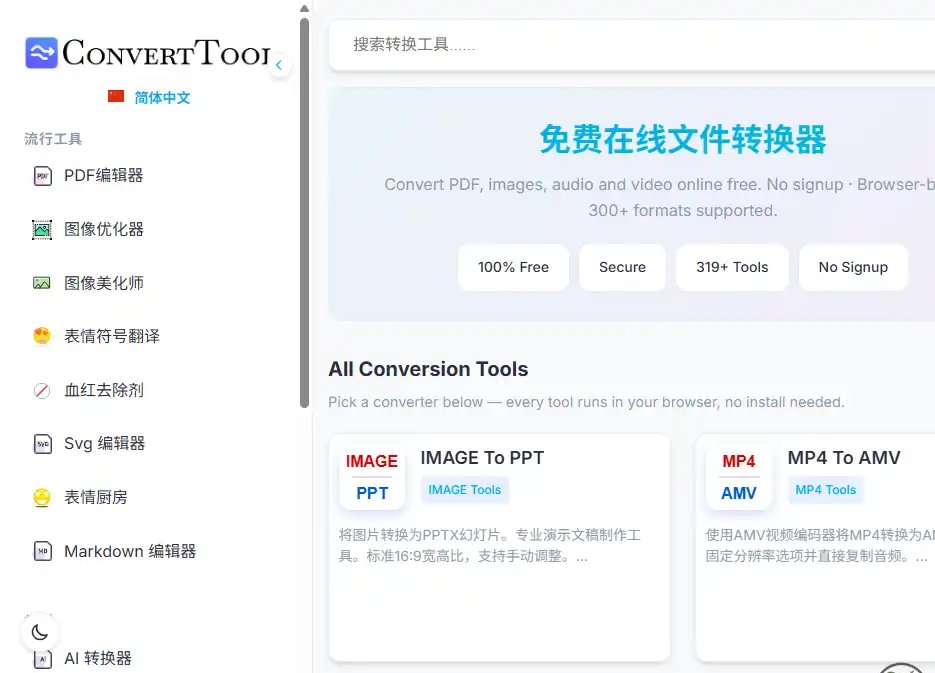Click the 血红去除剂 red-eye icon
Screen dimensions: 935x673
(42, 390)
